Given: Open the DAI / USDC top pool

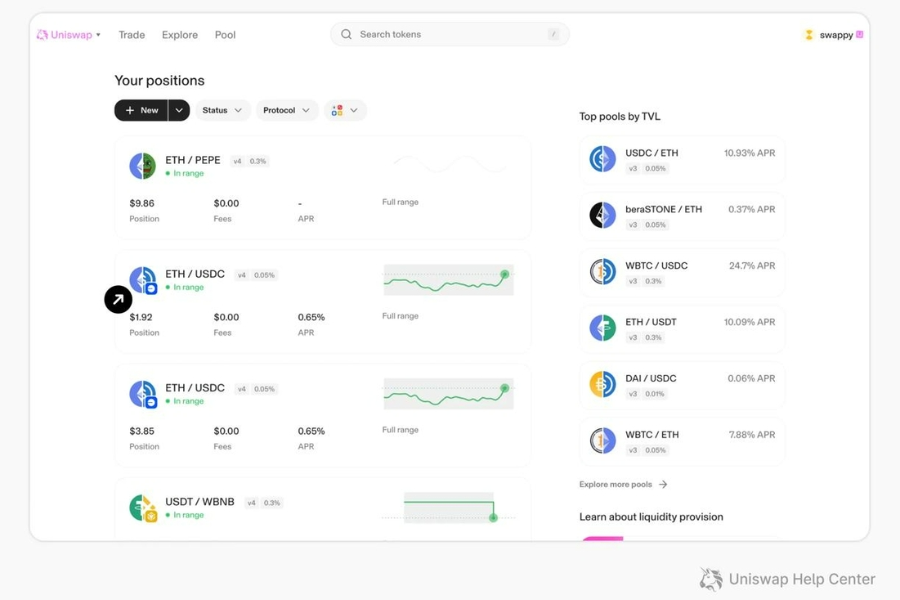Looking at the screenshot, I should [x=682, y=385].
